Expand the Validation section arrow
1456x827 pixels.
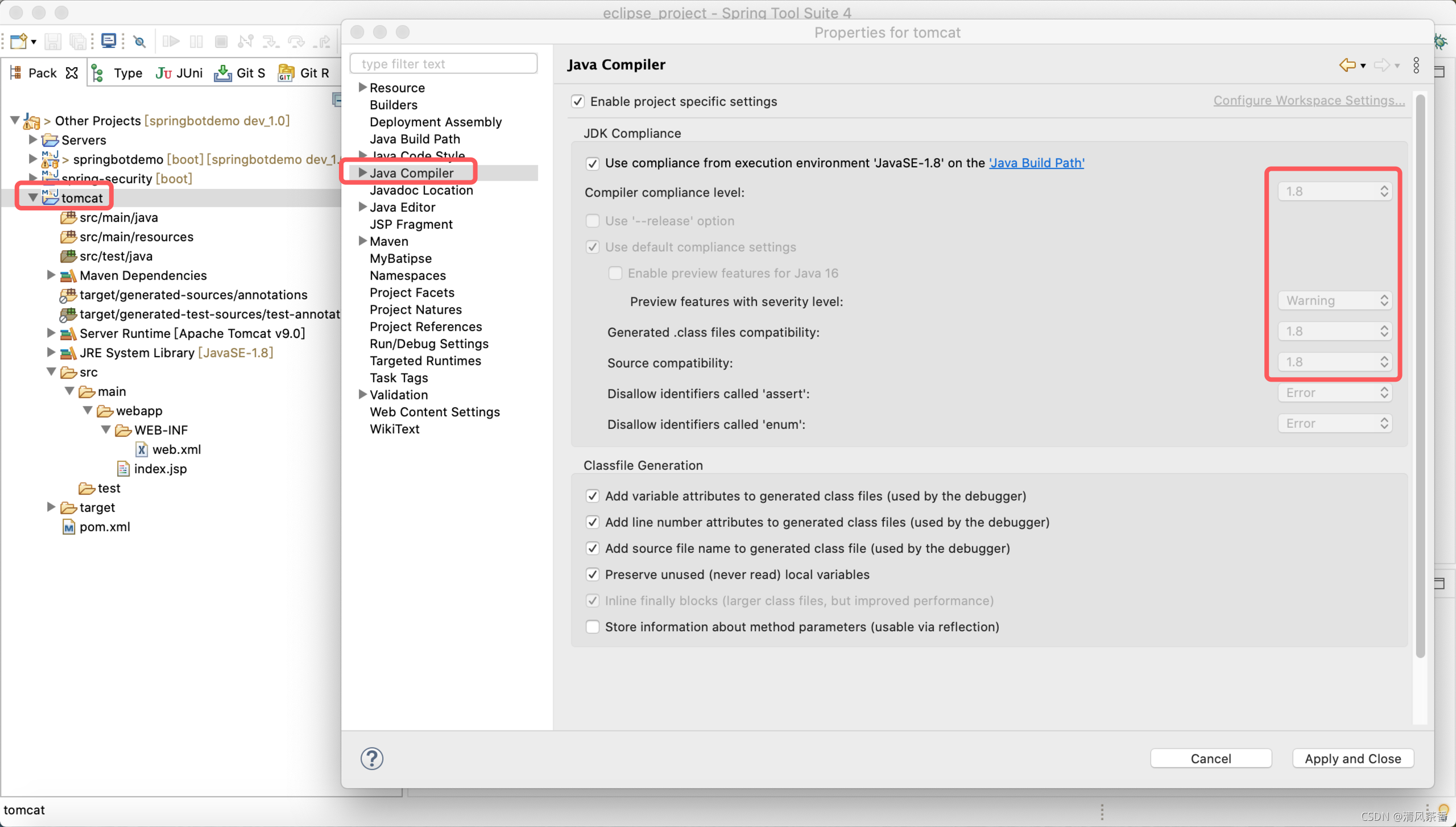(x=362, y=395)
